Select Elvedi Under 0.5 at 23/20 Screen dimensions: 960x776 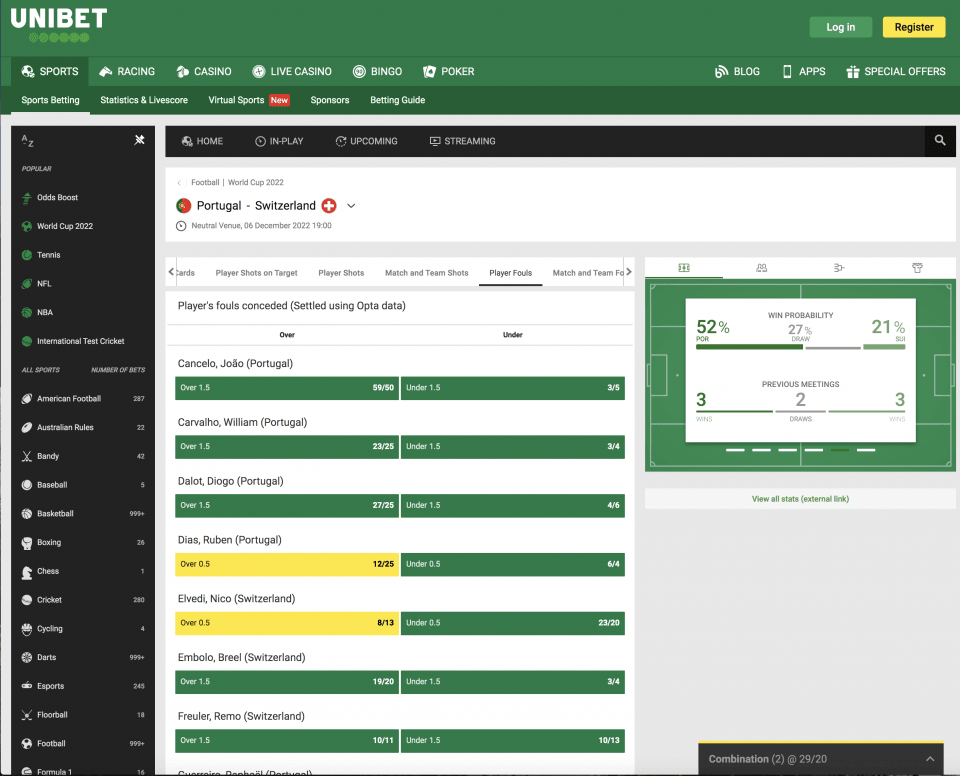coord(513,623)
